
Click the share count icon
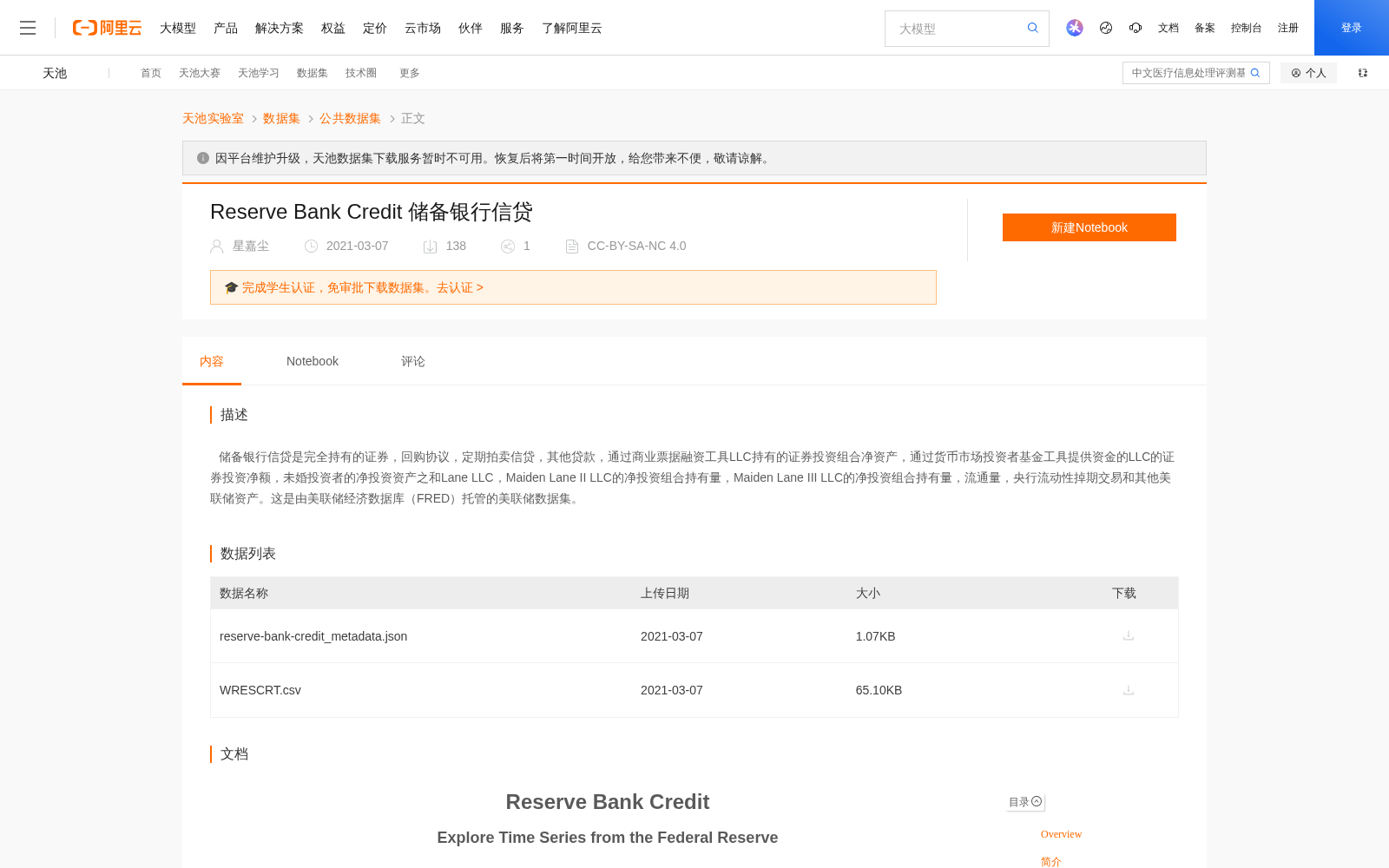click(508, 247)
